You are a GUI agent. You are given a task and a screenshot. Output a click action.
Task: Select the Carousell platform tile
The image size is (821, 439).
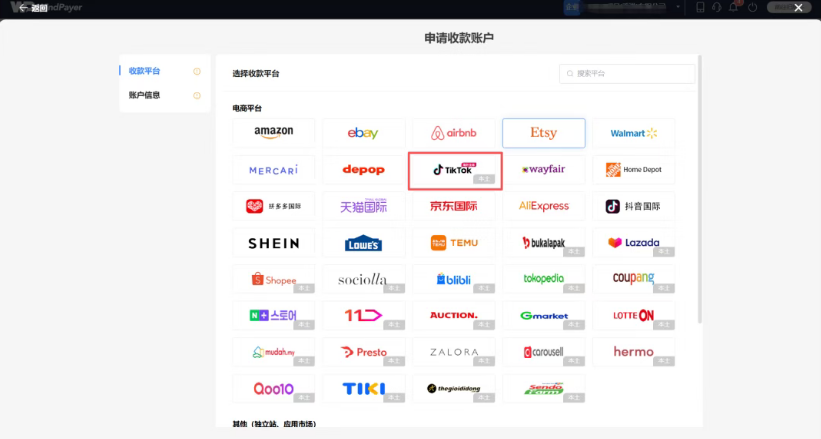(x=543, y=352)
